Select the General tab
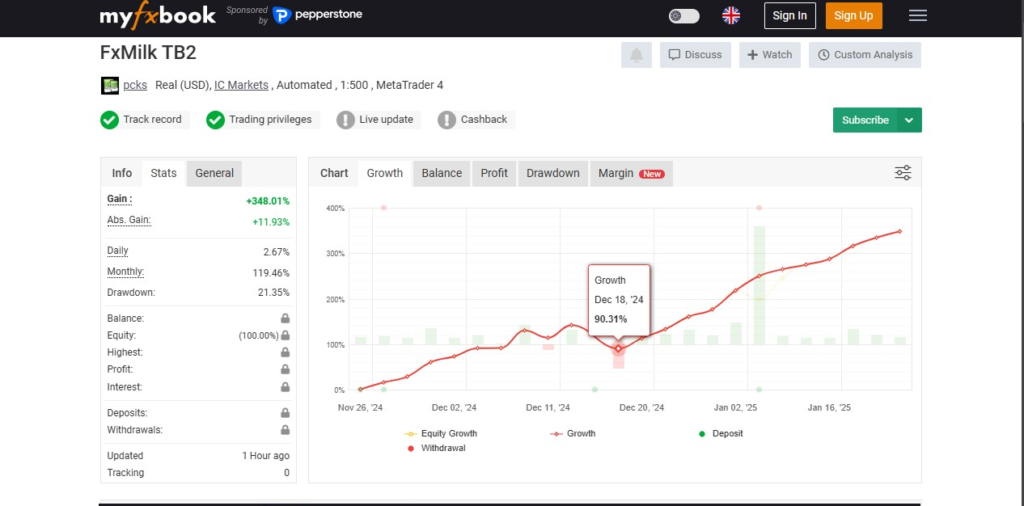This screenshot has height=506, width=1024. (214, 173)
